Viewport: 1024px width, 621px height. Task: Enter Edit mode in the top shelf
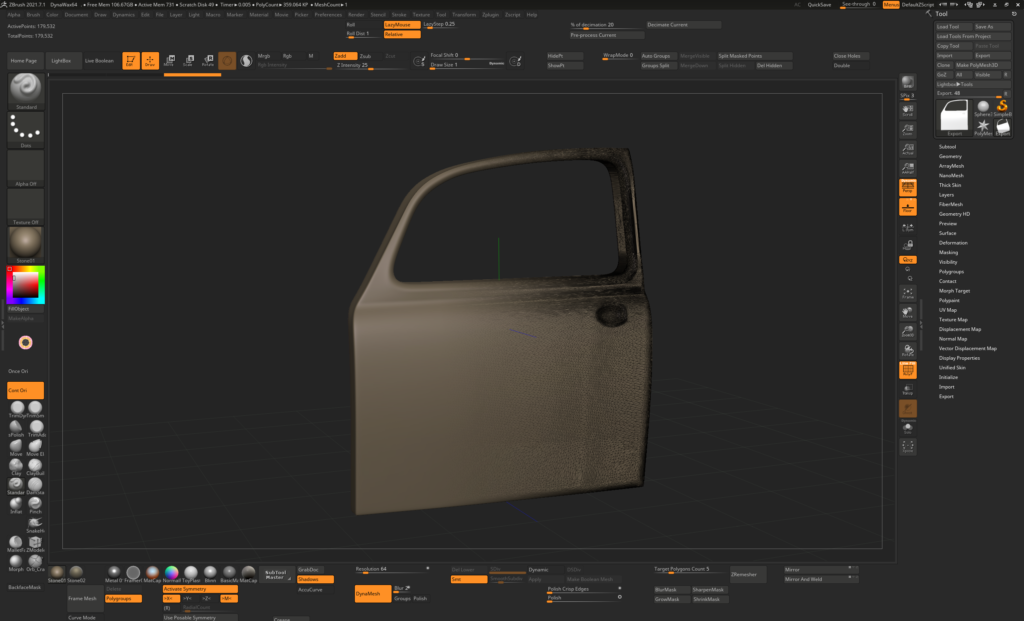click(x=131, y=61)
